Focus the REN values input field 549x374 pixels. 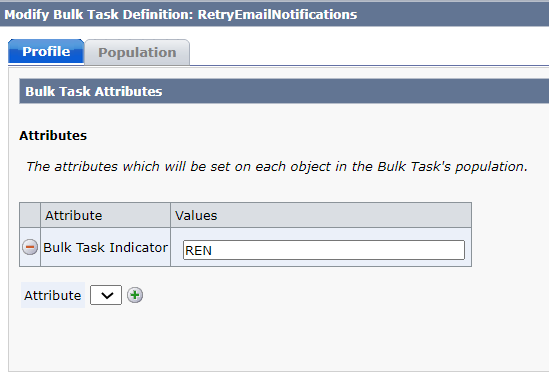click(x=324, y=250)
